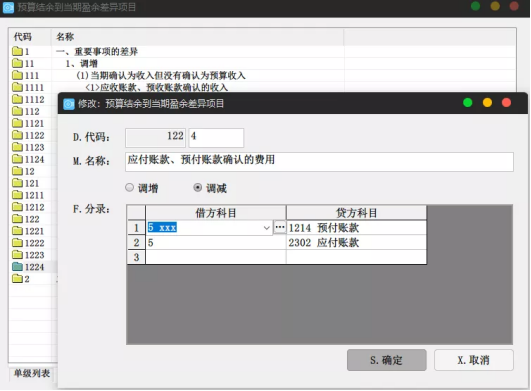The height and width of the screenshot is (391, 531).
Task: Click folder icon of code 1123
Action: (x=17, y=147)
